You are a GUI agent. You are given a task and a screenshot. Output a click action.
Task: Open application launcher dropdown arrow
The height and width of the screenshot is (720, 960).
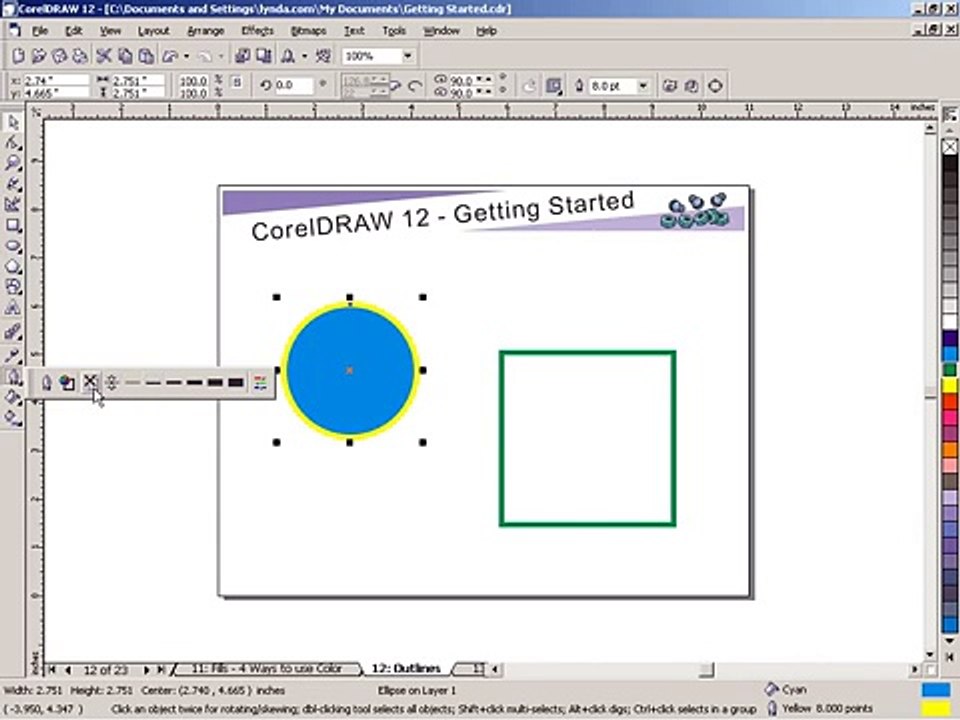click(x=304, y=56)
